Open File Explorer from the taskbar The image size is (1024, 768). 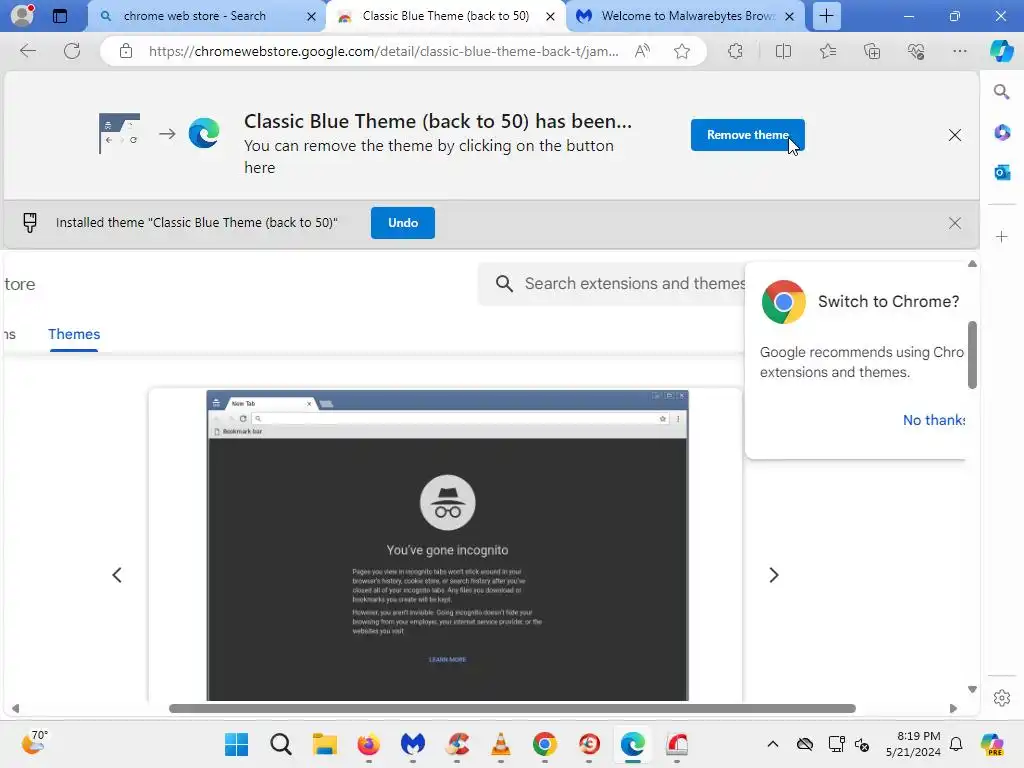click(x=325, y=744)
